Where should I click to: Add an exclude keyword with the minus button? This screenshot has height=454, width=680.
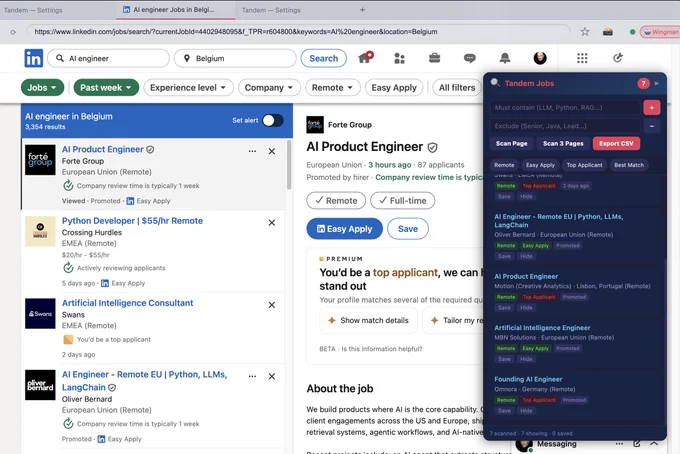[651, 126]
